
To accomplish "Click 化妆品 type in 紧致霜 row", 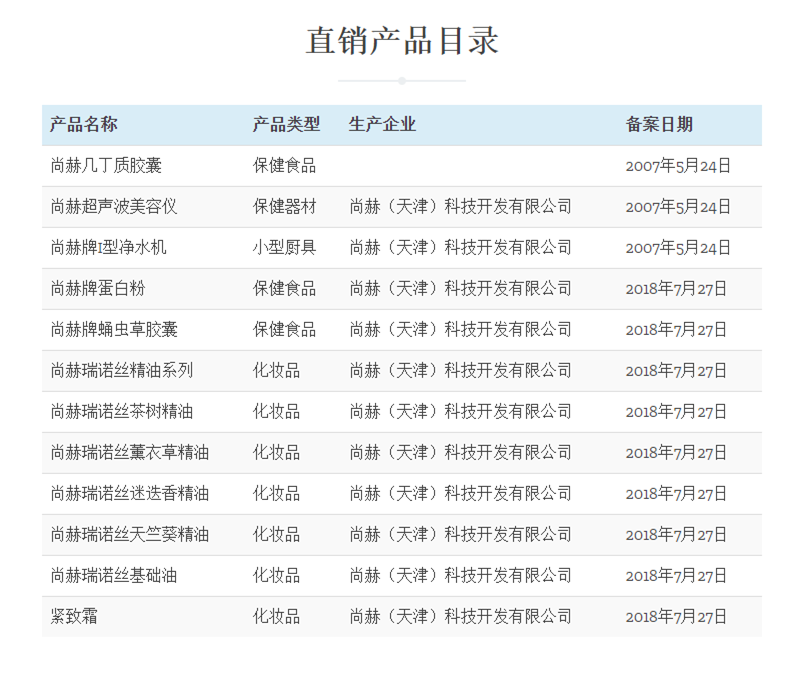I will (277, 617).
